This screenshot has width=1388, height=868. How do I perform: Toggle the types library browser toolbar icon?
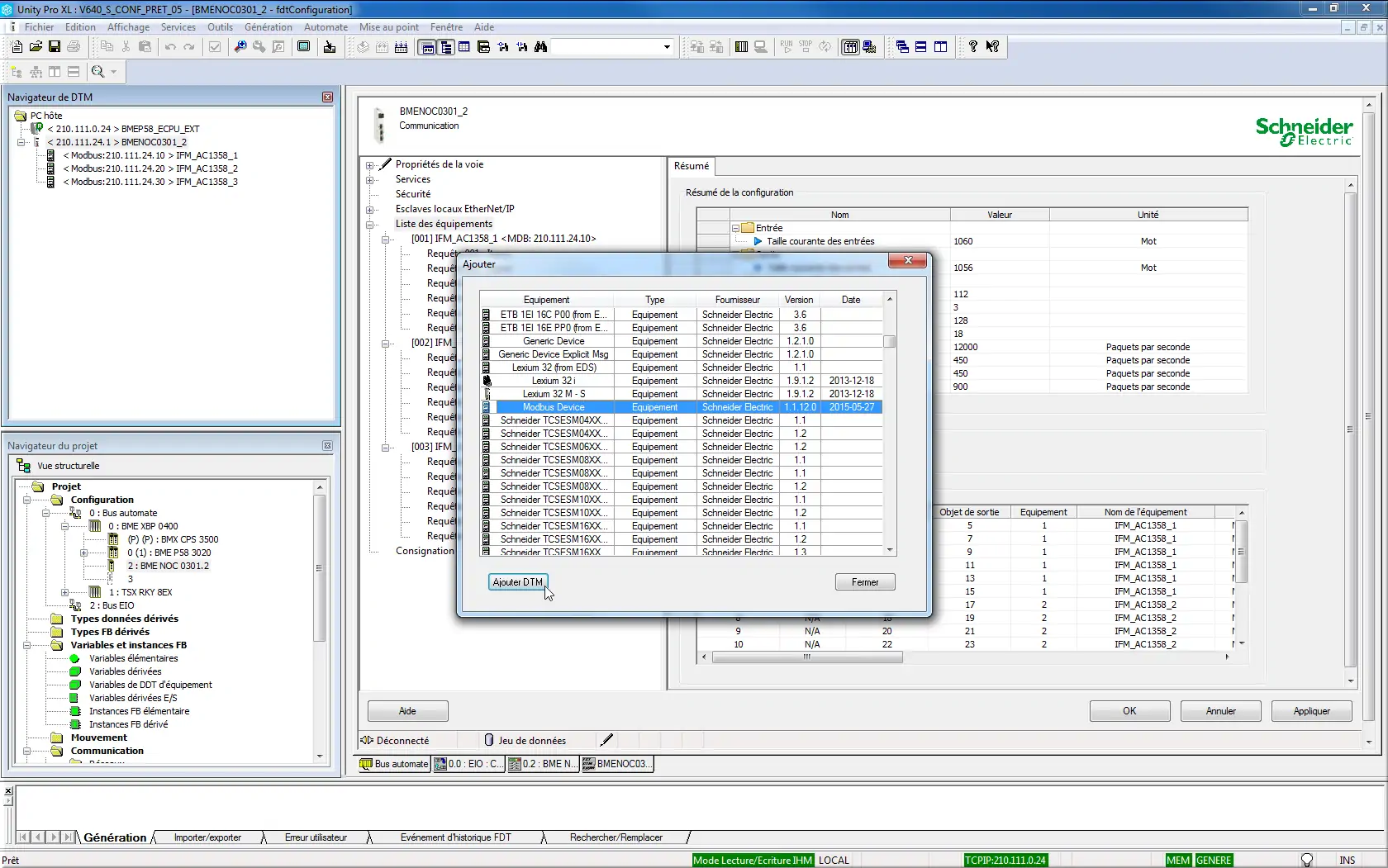(x=483, y=47)
